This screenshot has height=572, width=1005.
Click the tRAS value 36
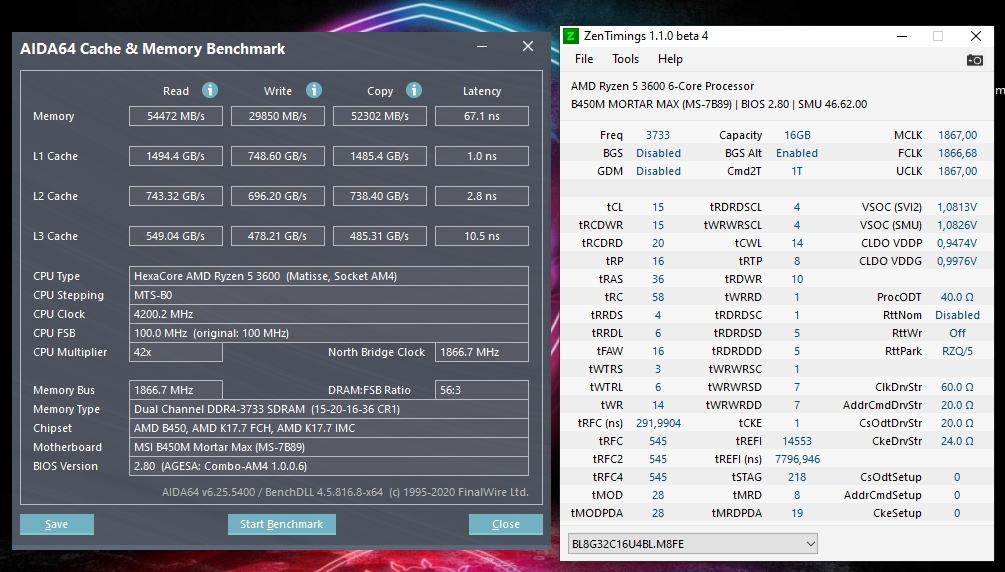pos(658,279)
